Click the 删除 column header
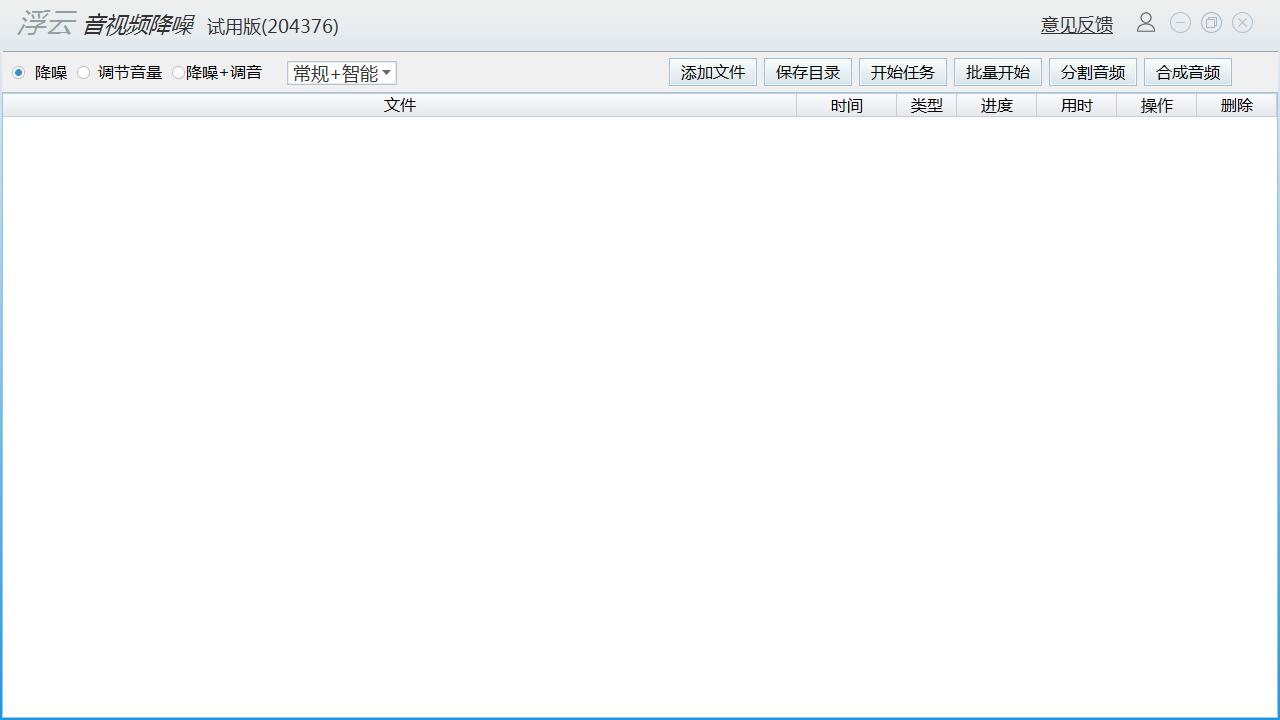The width and height of the screenshot is (1280, 720). pos(1236,104)
